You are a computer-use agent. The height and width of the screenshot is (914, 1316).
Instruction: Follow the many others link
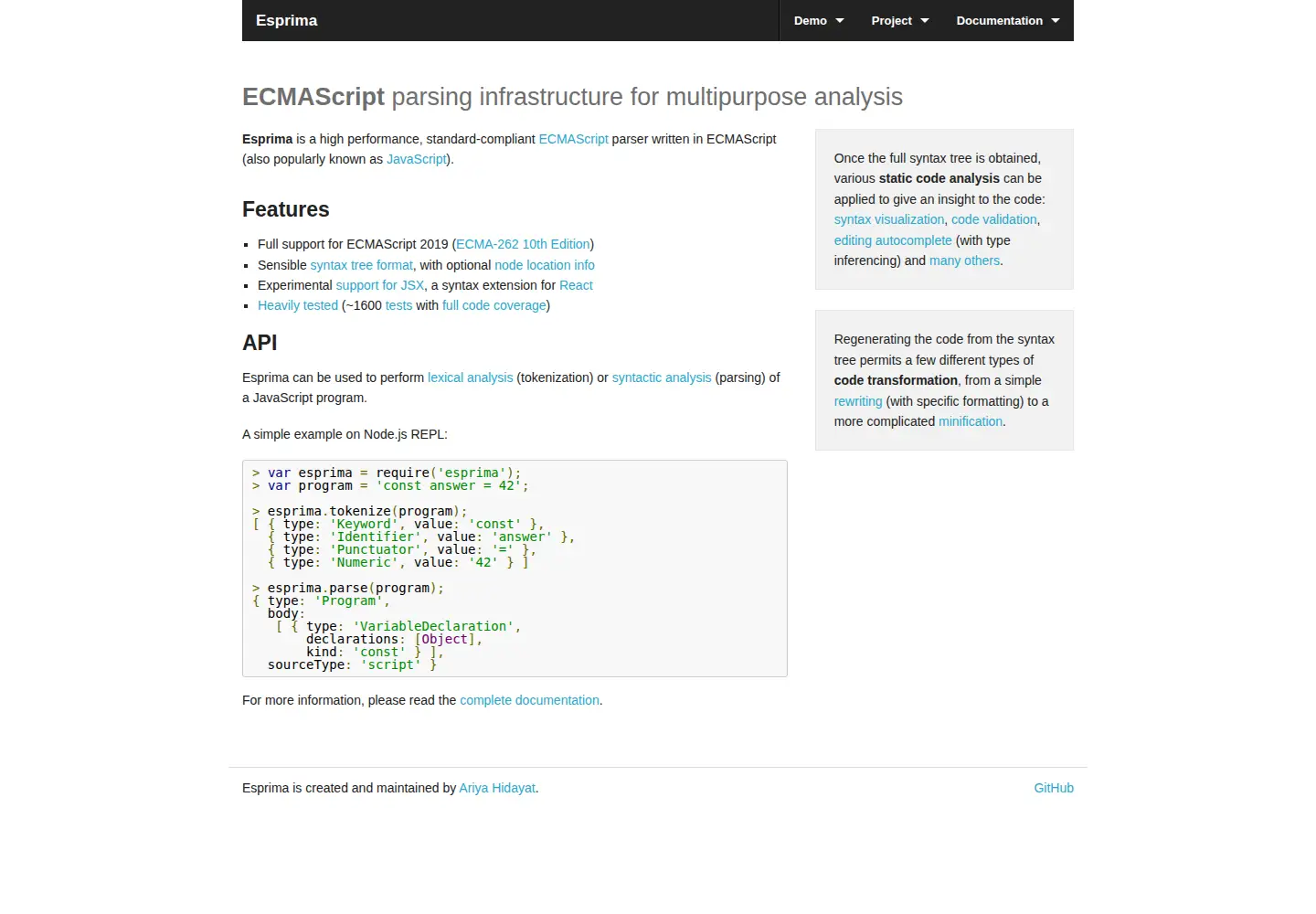point(964,260)
